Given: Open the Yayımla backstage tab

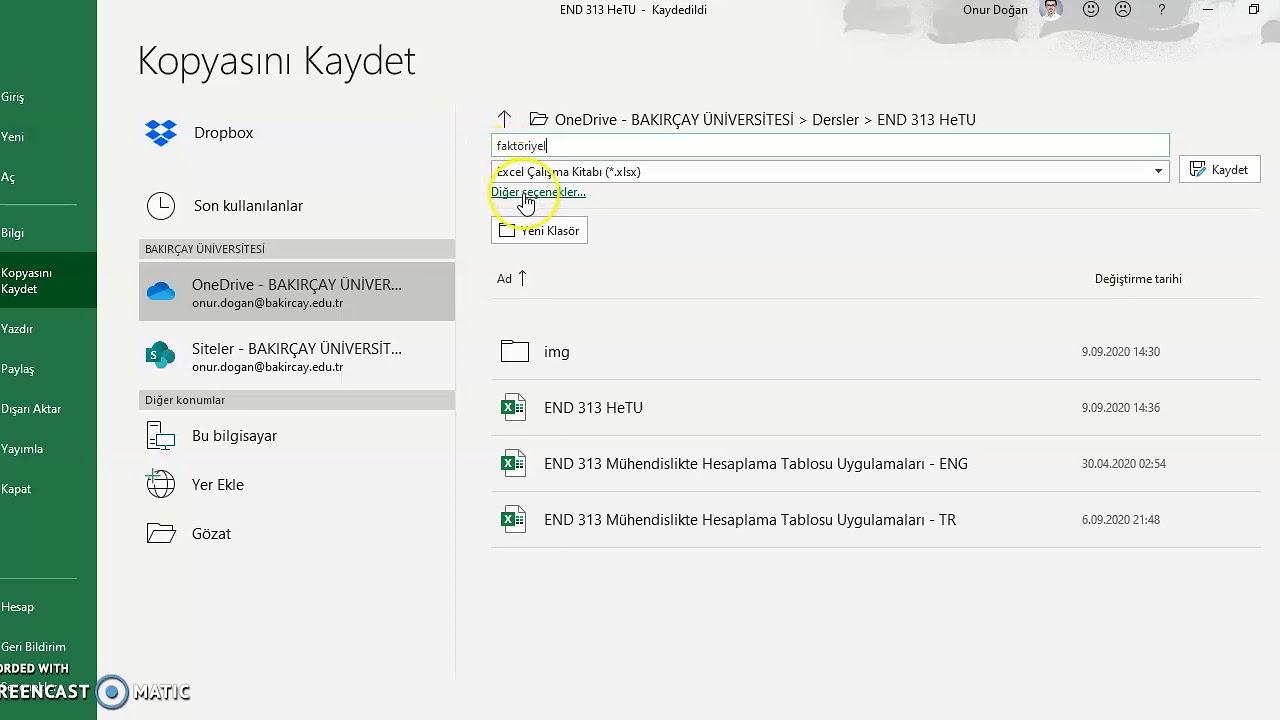Looking at the screenshot, I should [22, 449].
